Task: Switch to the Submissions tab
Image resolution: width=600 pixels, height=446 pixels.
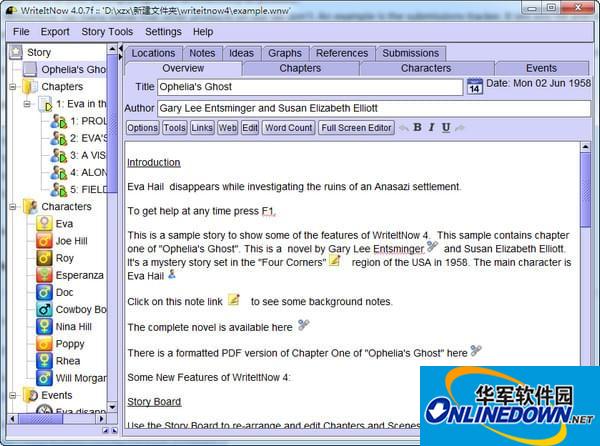Action: [411, 53]
